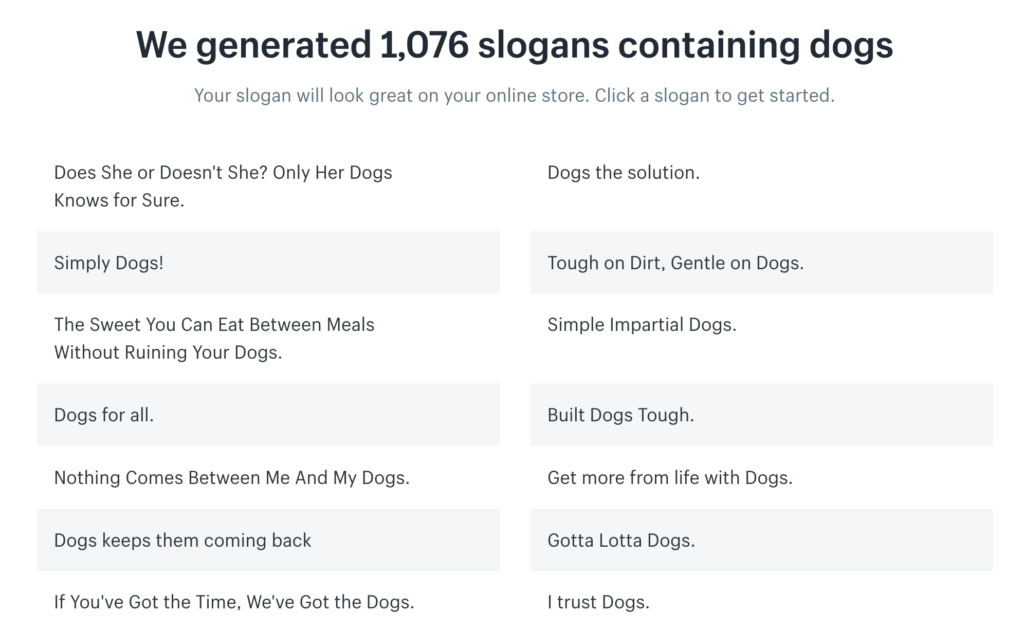Image resolution: width=1024 pixels, height=632 pixels.
Task: Click the shaded 'Dogs for all.' row
Action: 268,414
